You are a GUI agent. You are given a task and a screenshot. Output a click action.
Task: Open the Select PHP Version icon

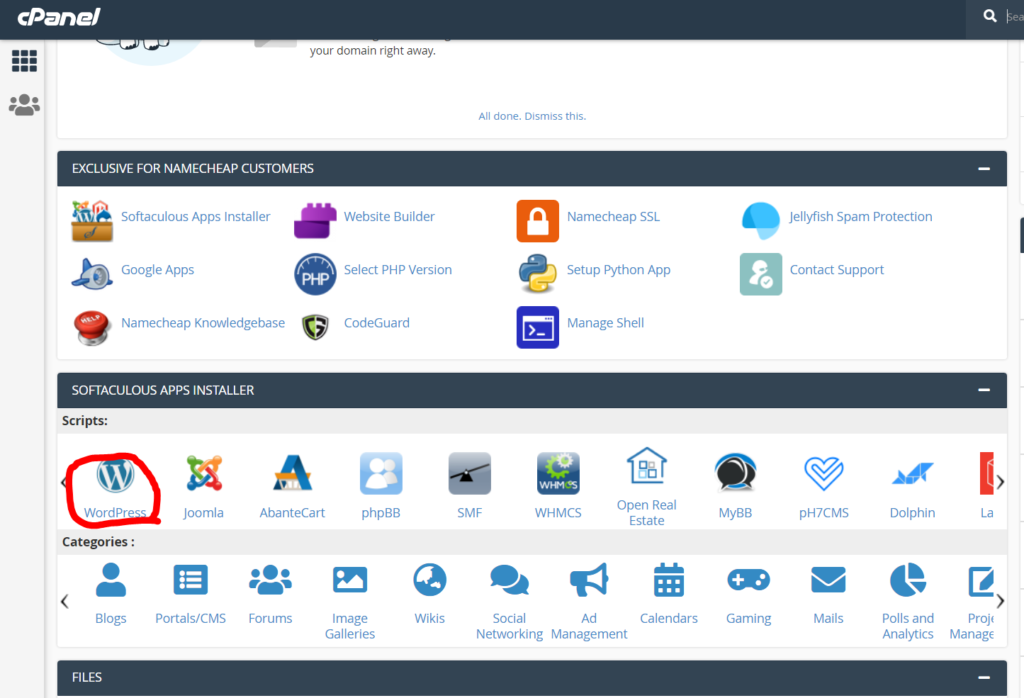coord(315,274)
